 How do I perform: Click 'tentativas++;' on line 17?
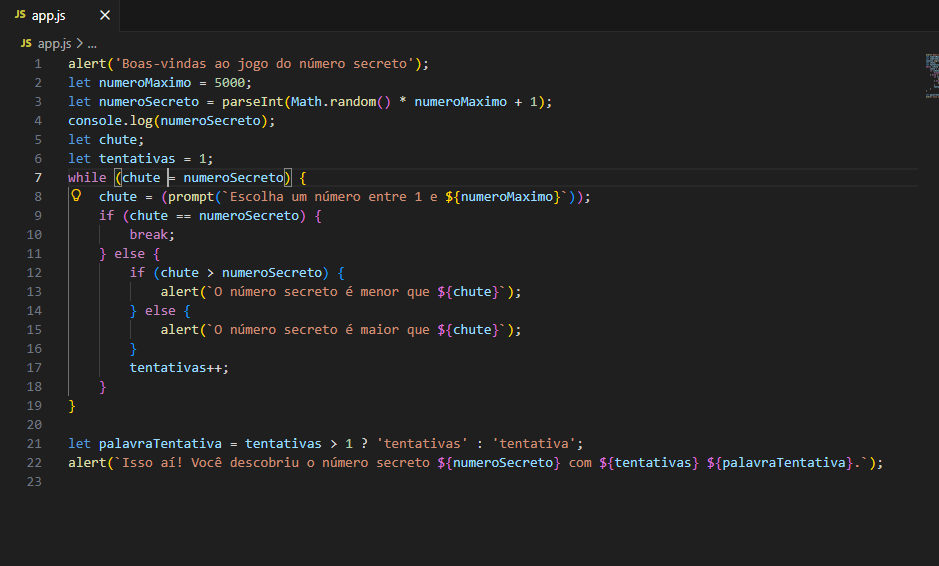(x=179, y=368)
